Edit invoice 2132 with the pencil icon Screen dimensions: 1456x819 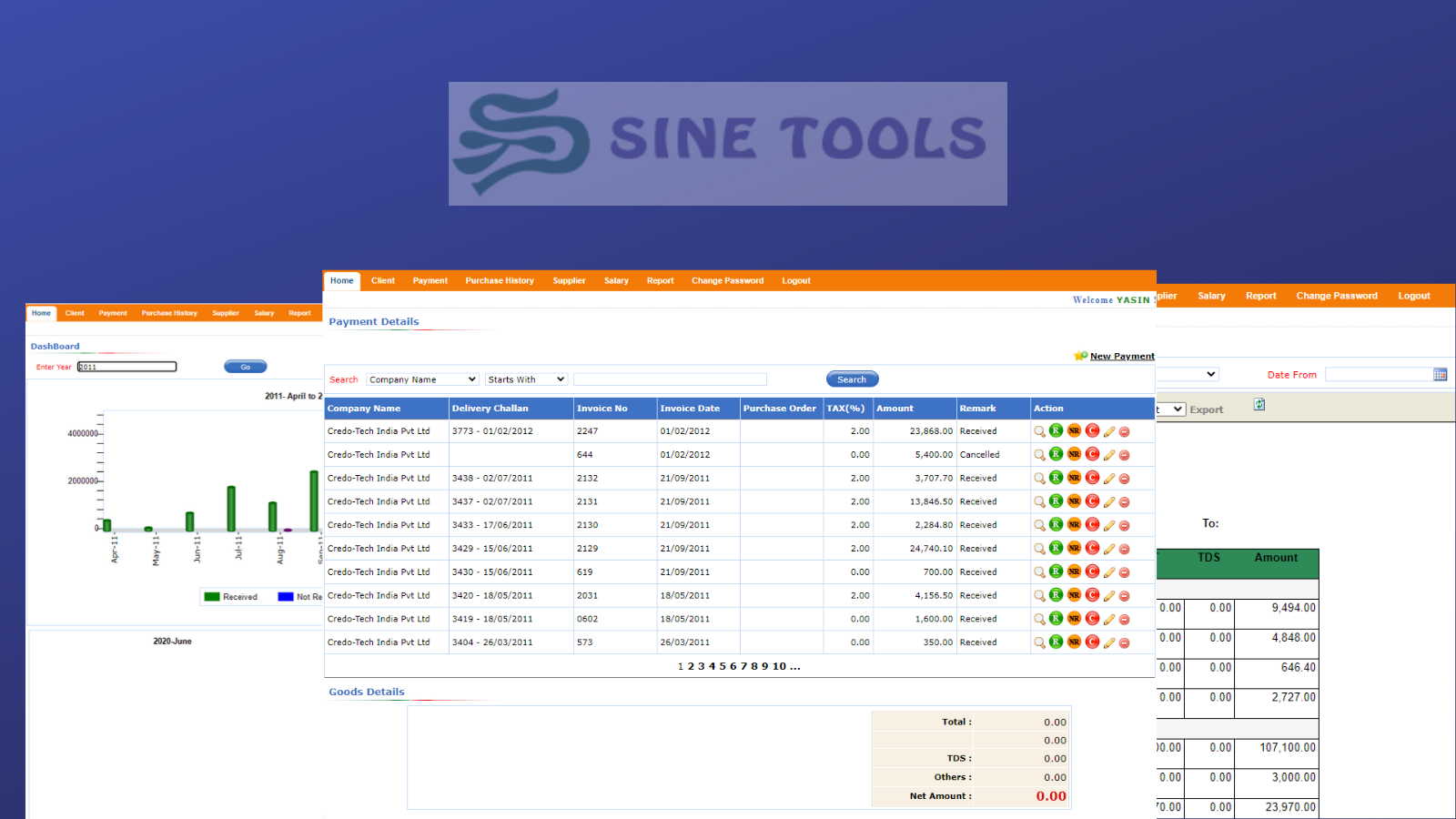(1109, 479)
